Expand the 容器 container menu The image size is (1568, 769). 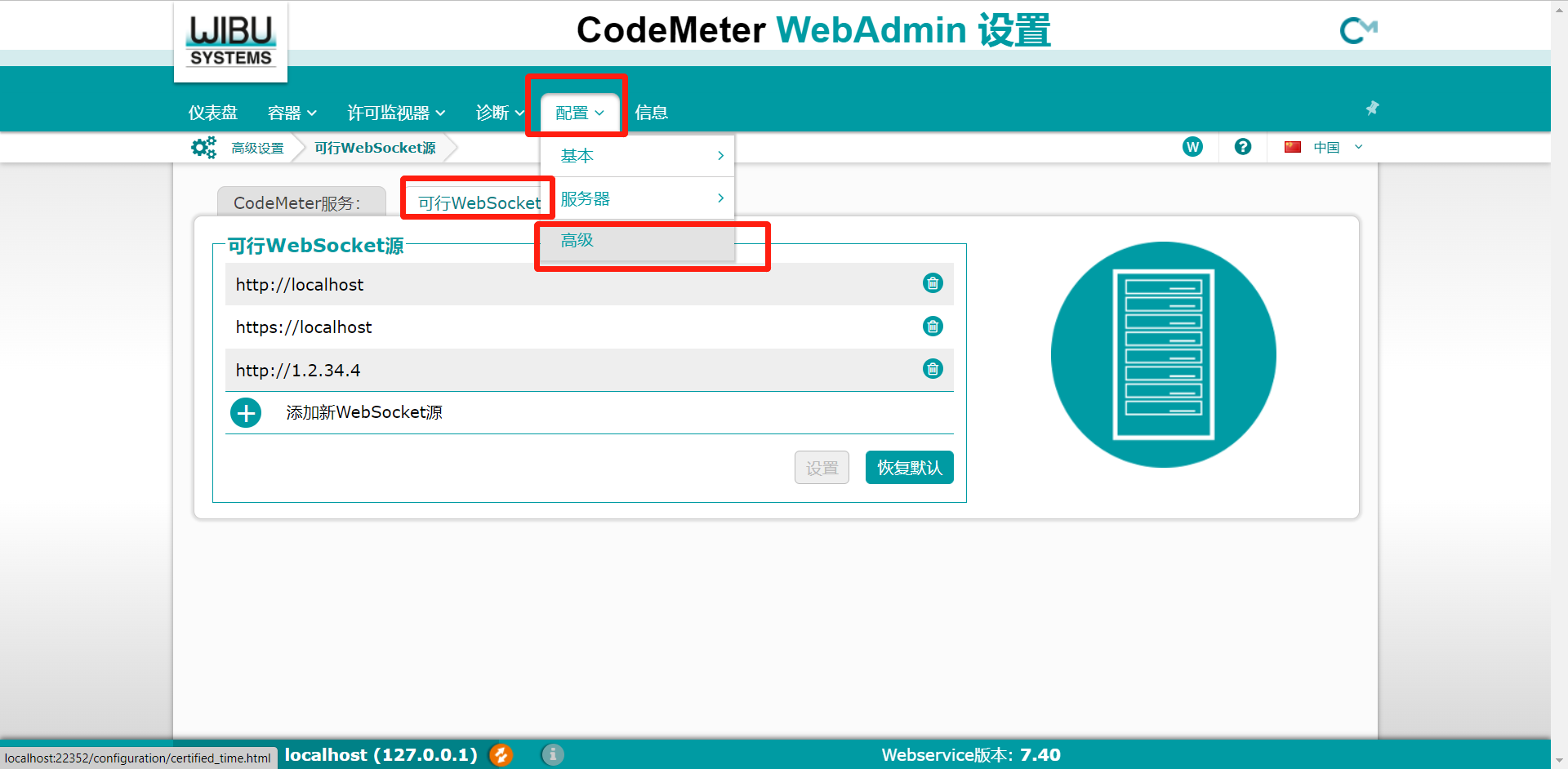pos(292,113)
